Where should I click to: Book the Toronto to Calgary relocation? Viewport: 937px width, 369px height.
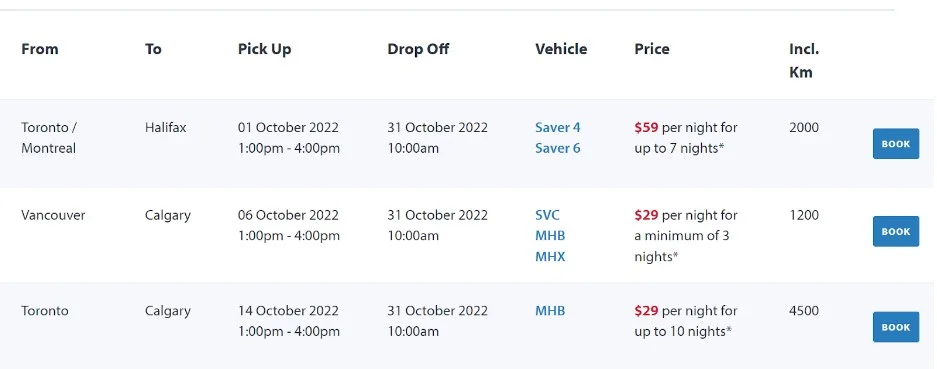896,327
